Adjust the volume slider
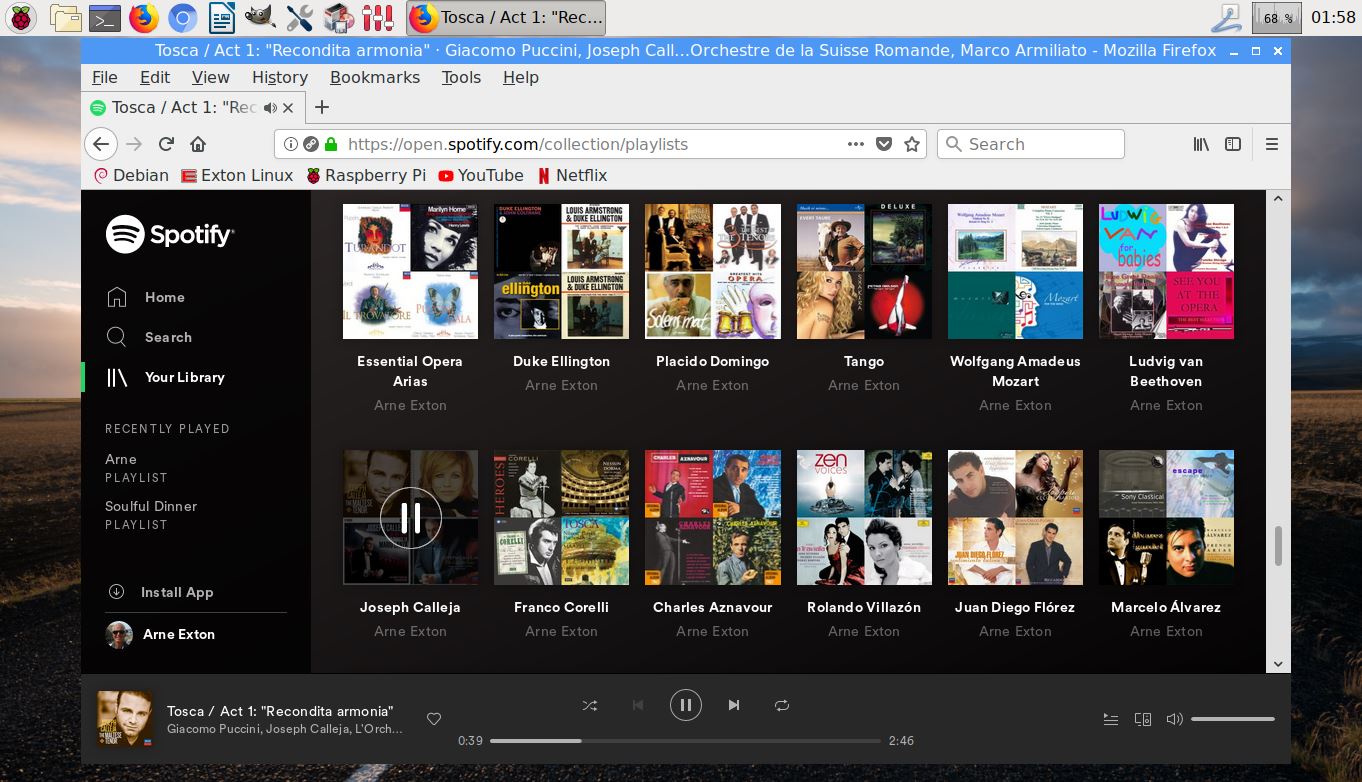1362x782 pixels. pyautogui.click(x=1232, y=719)
